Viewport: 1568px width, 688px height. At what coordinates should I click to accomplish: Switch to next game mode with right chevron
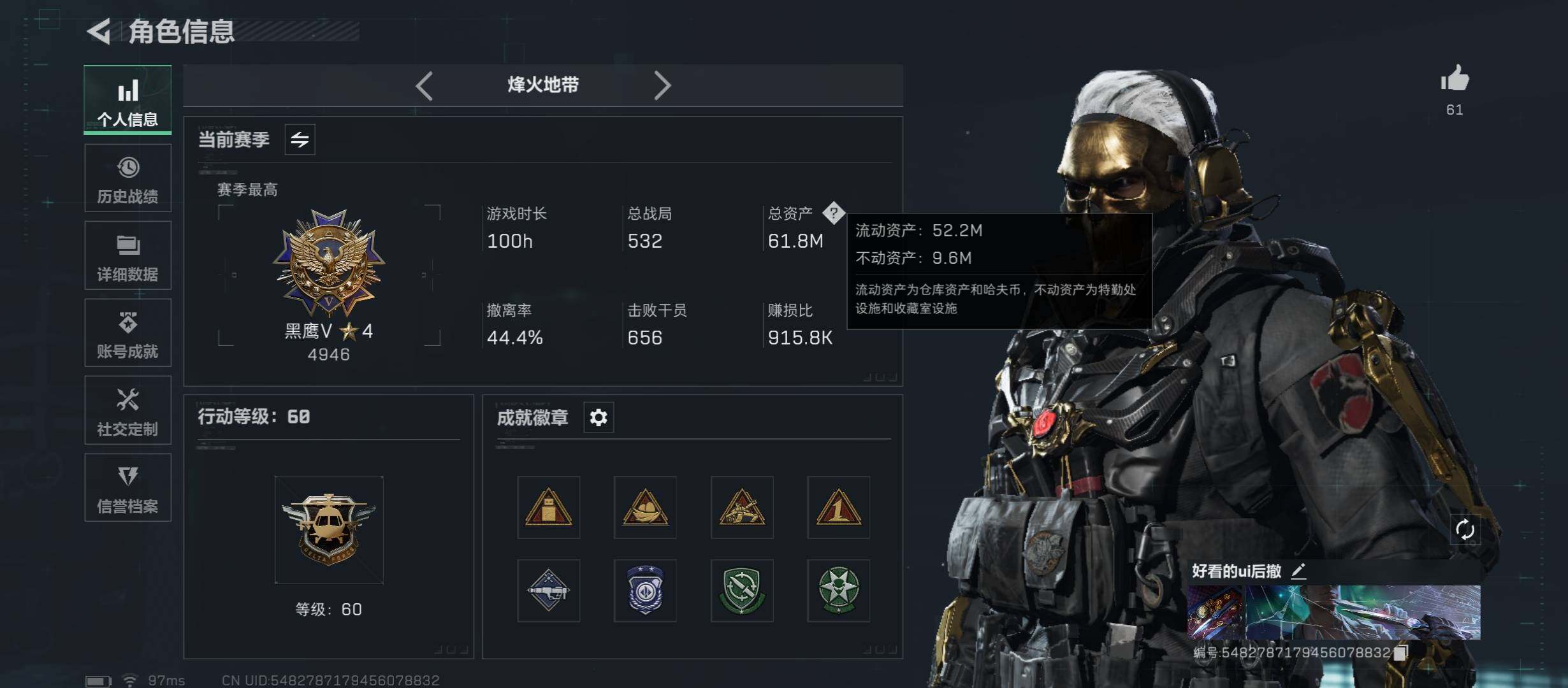point(662,85)
